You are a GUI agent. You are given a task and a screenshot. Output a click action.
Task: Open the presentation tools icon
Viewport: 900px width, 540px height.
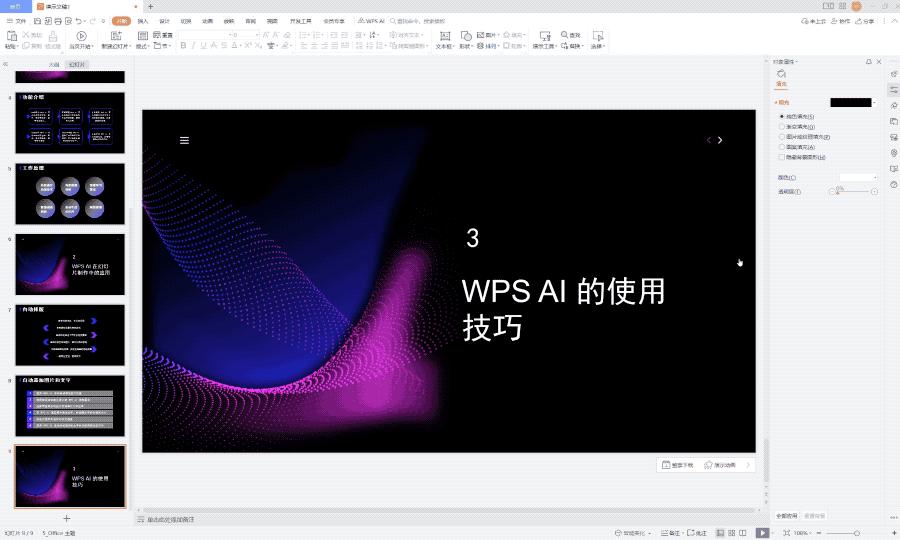(x=545, y=36)
